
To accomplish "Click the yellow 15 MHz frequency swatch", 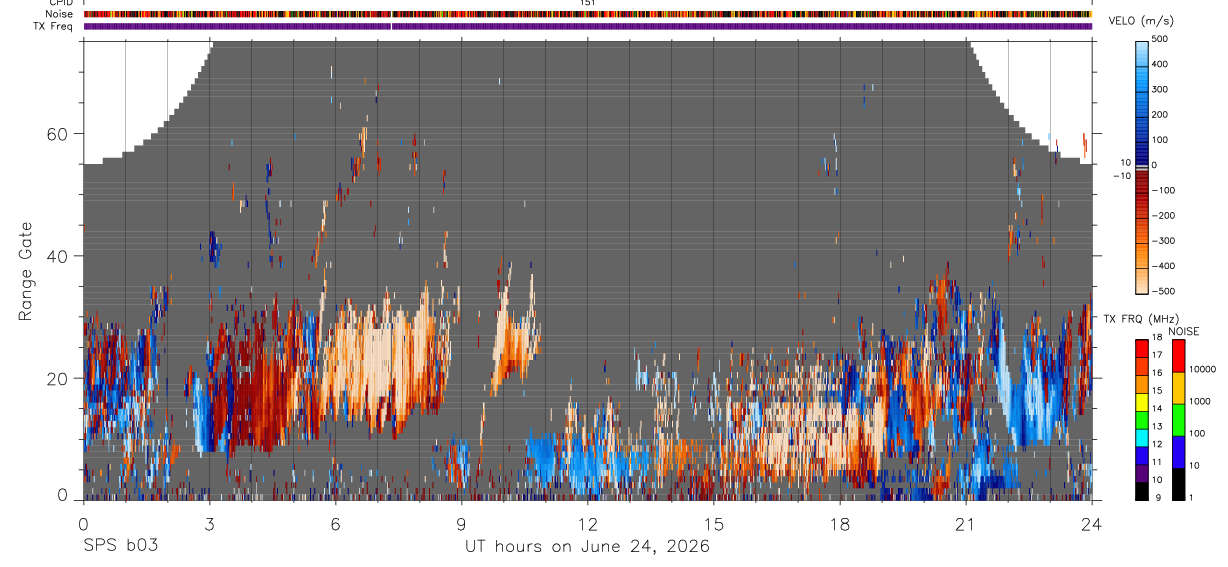I will (x=1143, y=388).
